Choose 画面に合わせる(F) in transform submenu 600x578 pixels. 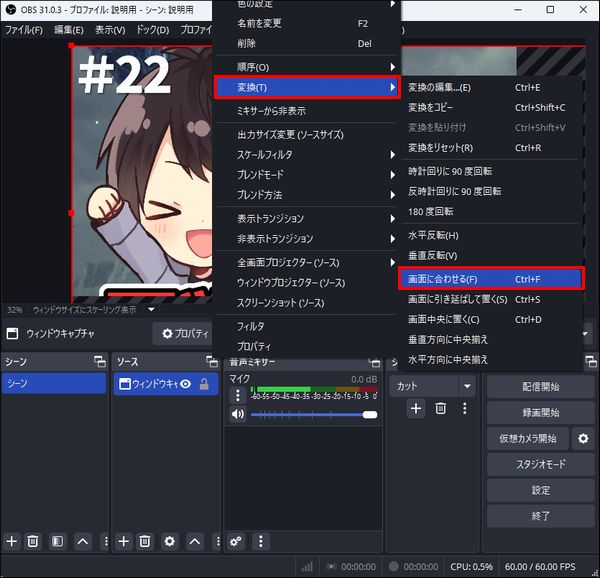[x=491, y=279]
